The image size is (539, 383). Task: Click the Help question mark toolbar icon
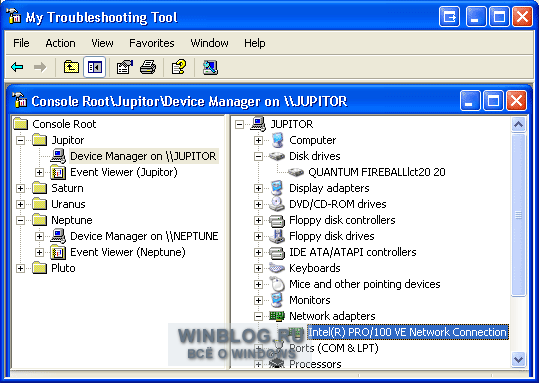[x=179, y=67]
